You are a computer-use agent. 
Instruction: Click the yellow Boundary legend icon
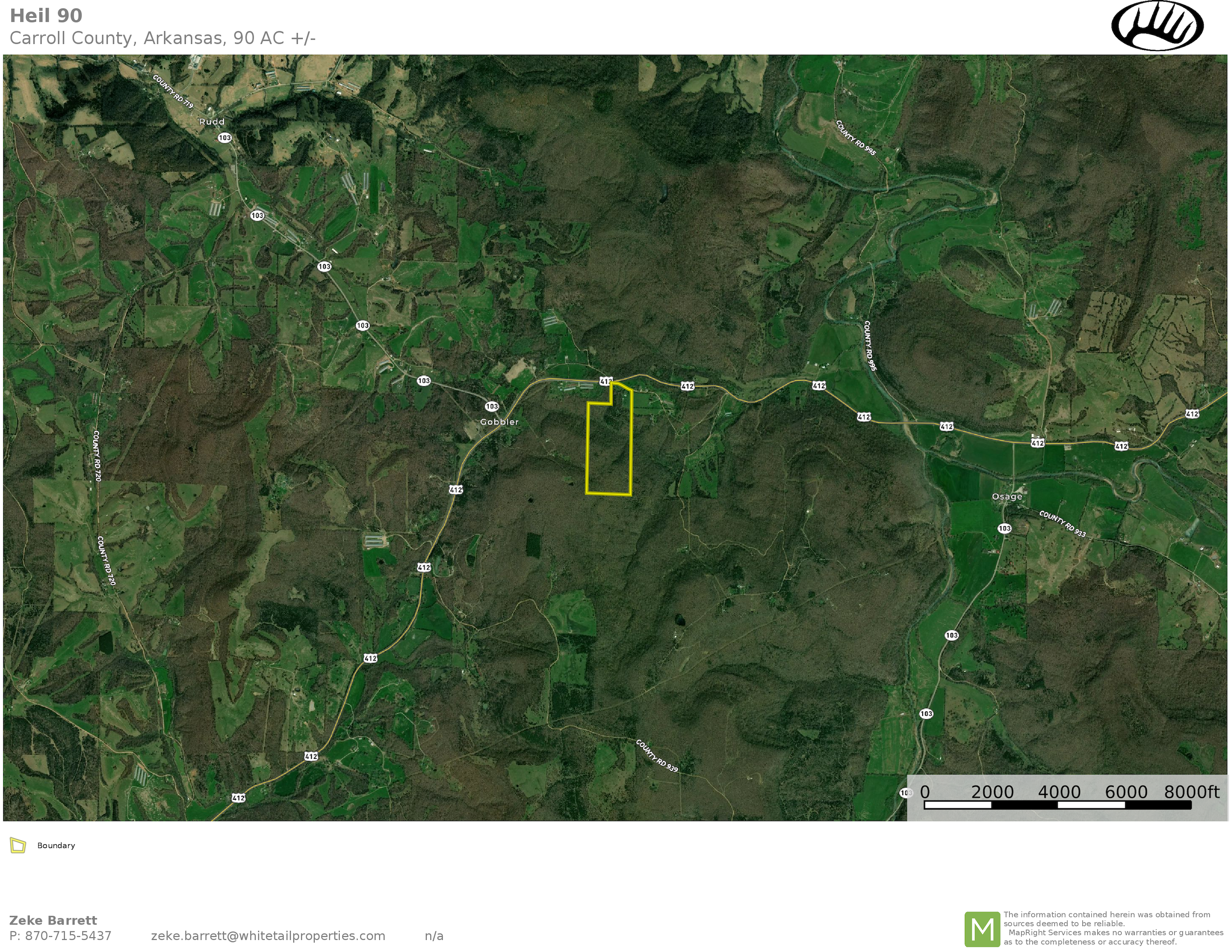click(18, 845)
